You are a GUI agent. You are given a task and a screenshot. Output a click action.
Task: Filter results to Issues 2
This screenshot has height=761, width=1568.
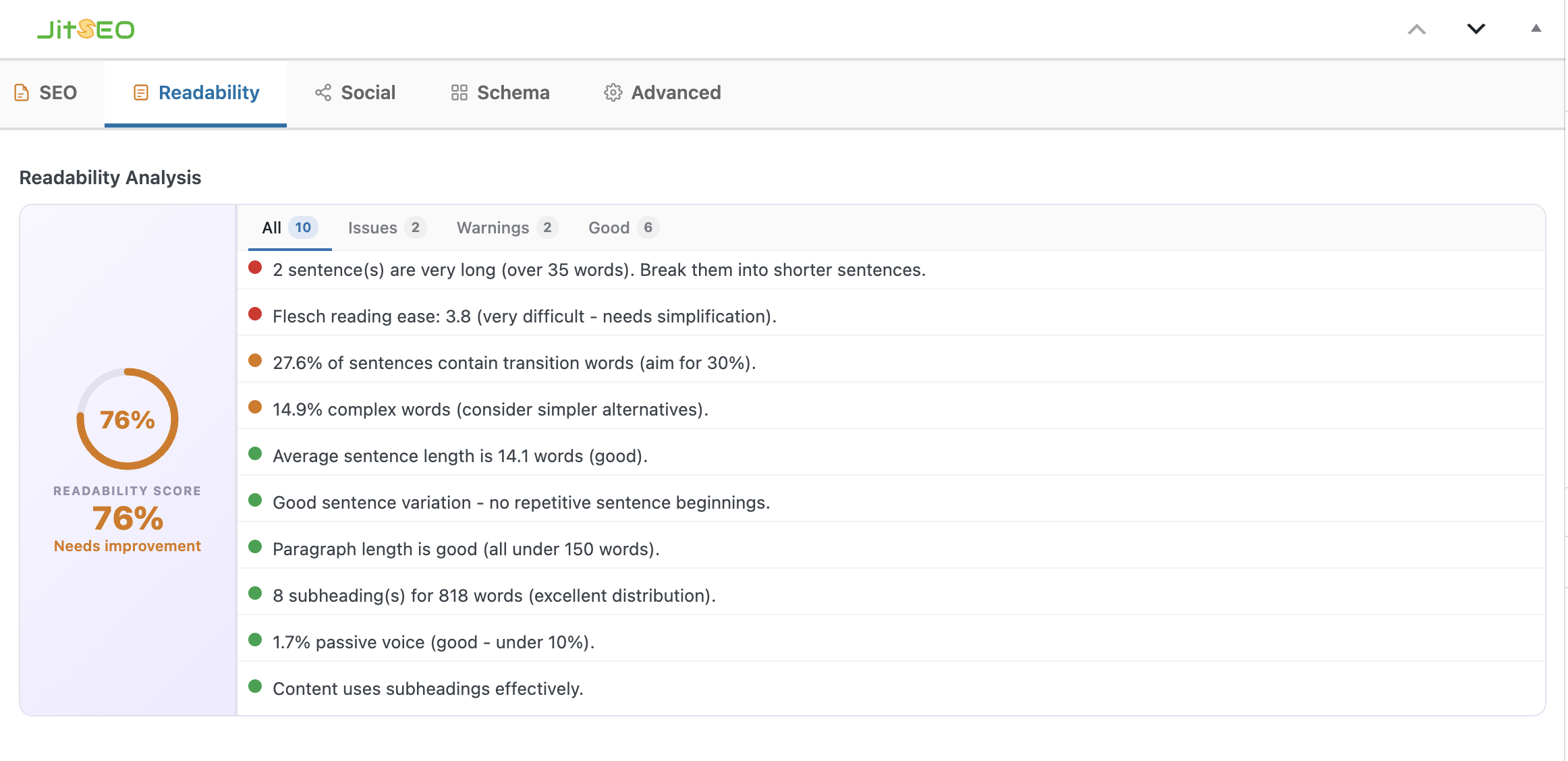point(386,228)
